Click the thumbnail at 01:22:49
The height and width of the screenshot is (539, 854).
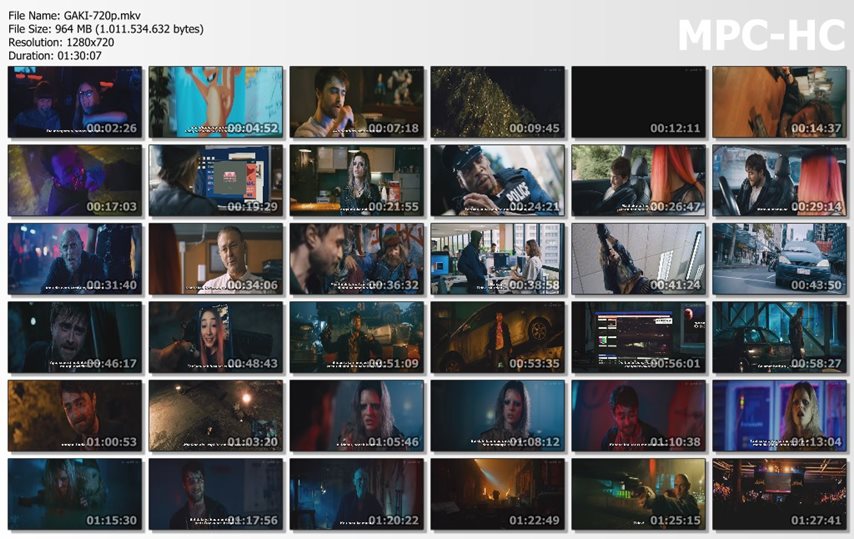click(x=498, y=494)
